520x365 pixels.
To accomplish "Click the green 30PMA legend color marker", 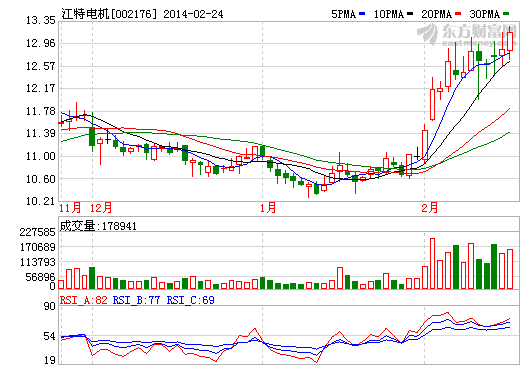I will pos(506,14).
